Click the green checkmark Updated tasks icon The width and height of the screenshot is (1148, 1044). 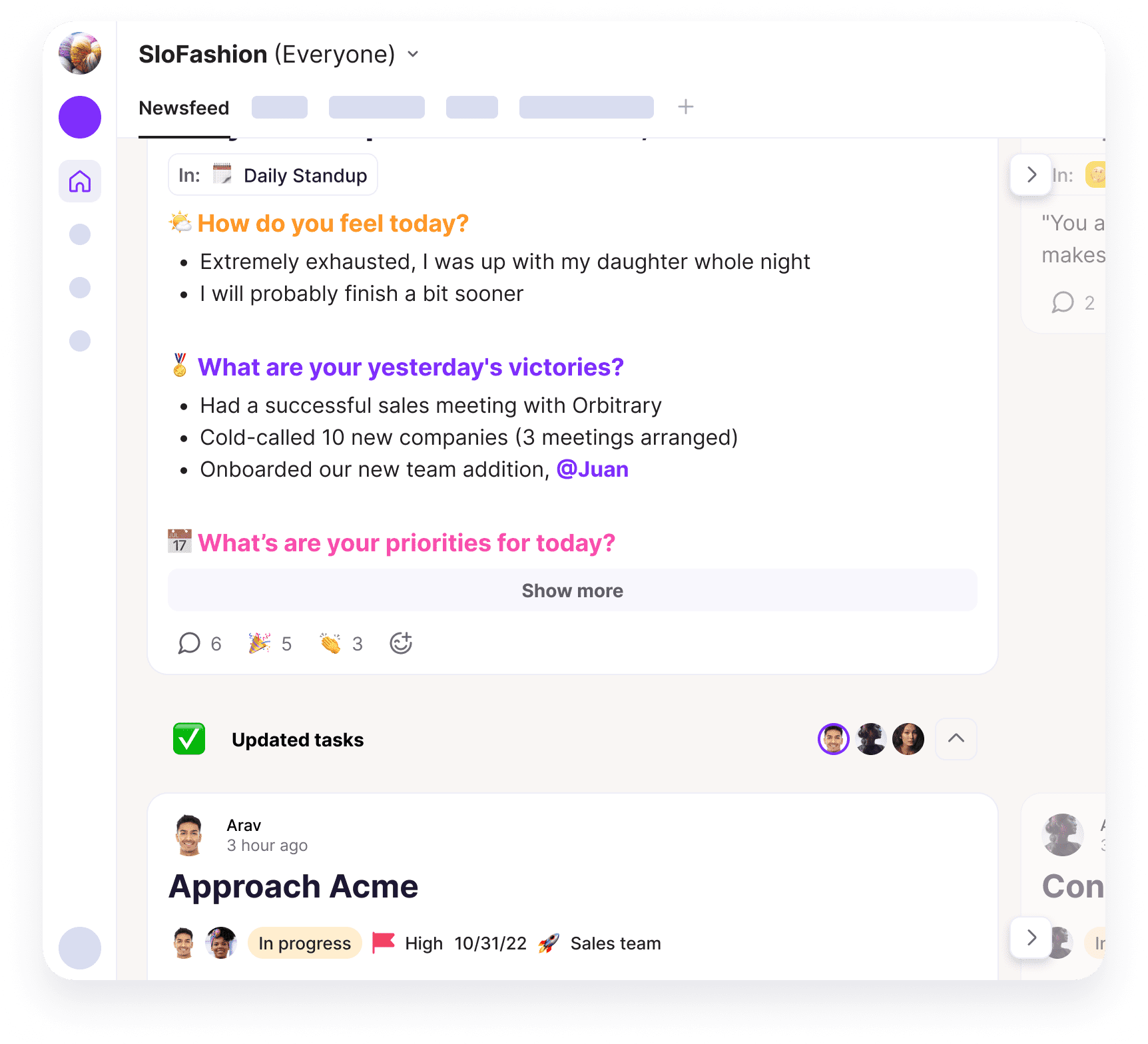tap(189, 739)
